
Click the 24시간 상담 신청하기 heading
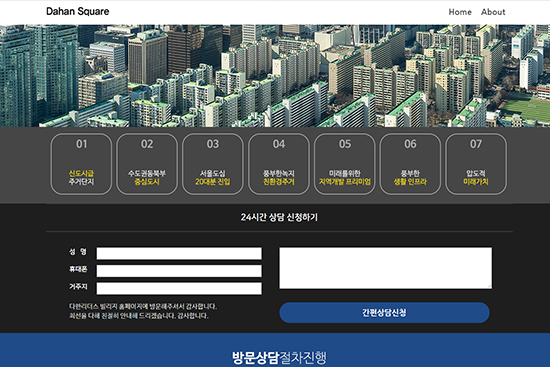279,217
